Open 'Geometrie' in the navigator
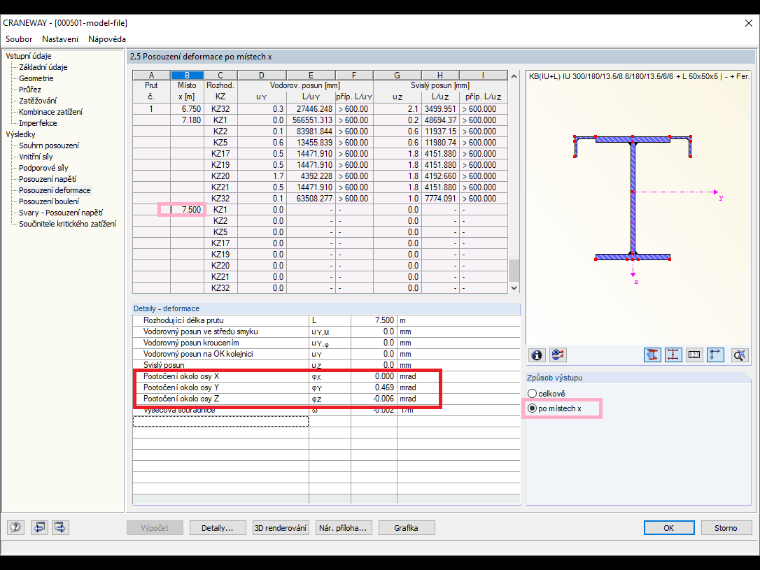The height and width of the screenshot is (570, 760). [x=36, y=79]
